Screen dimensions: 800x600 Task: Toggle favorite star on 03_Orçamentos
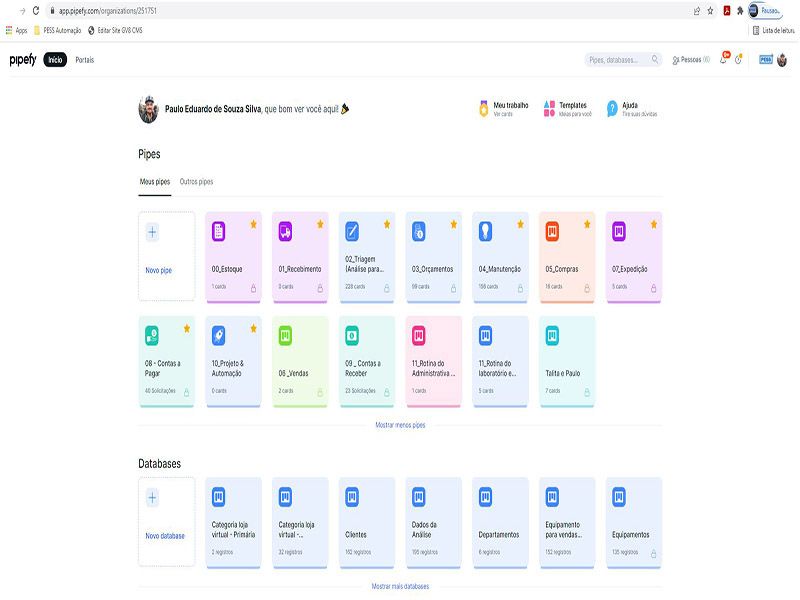(x=454, y=224)
